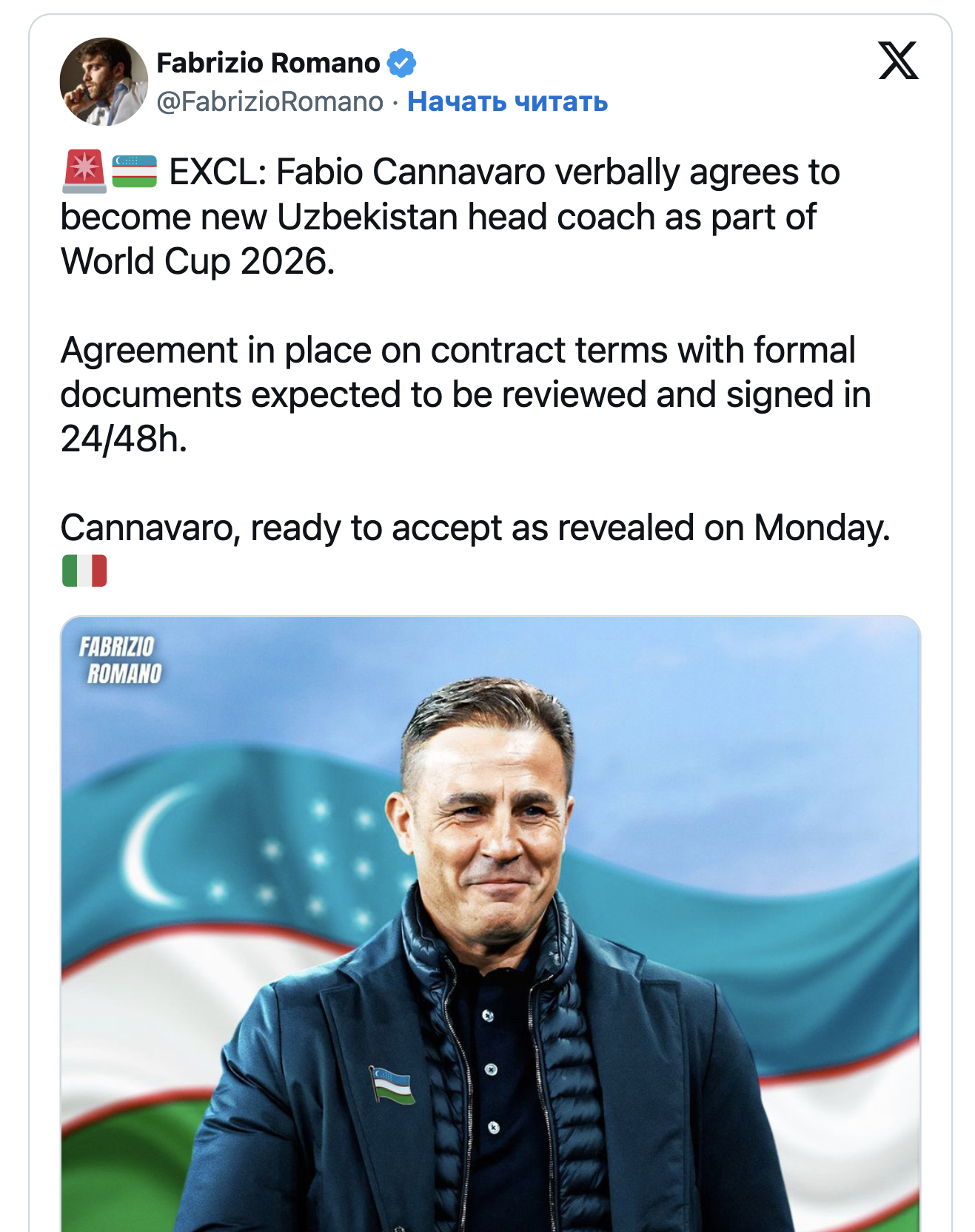Image resolution: width=975 pixels, height=1232 pixels.
Task: Open the @FabrizioRomano handle link
Action: tap(270, 101)
